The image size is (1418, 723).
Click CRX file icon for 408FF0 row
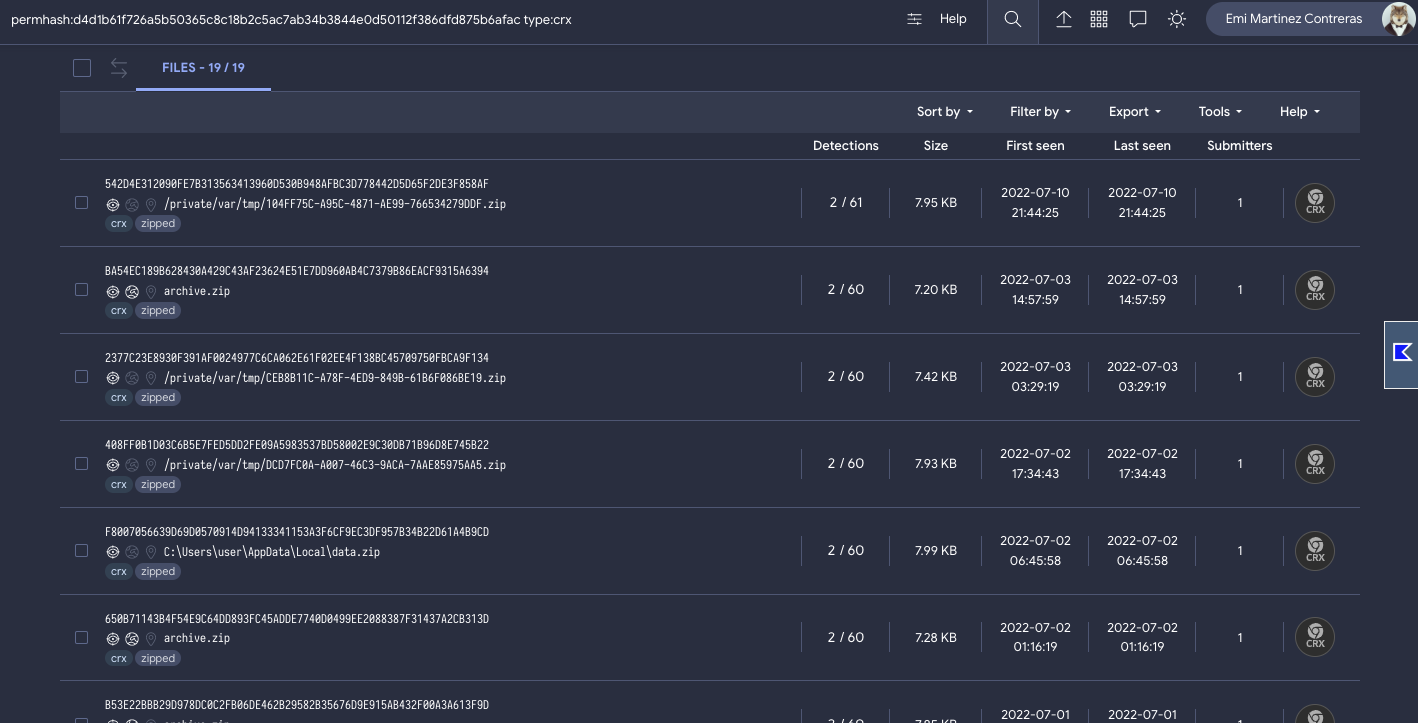coord(1315,464)
